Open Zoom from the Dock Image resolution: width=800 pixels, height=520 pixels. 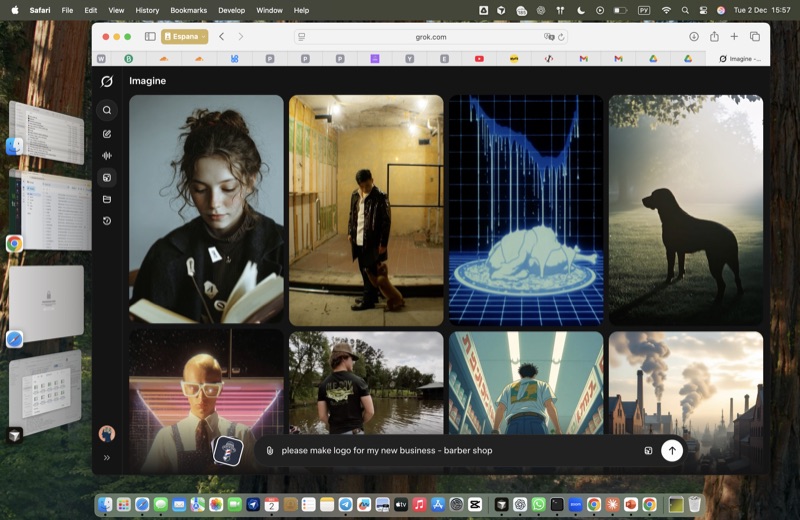[x=575, y=505]
